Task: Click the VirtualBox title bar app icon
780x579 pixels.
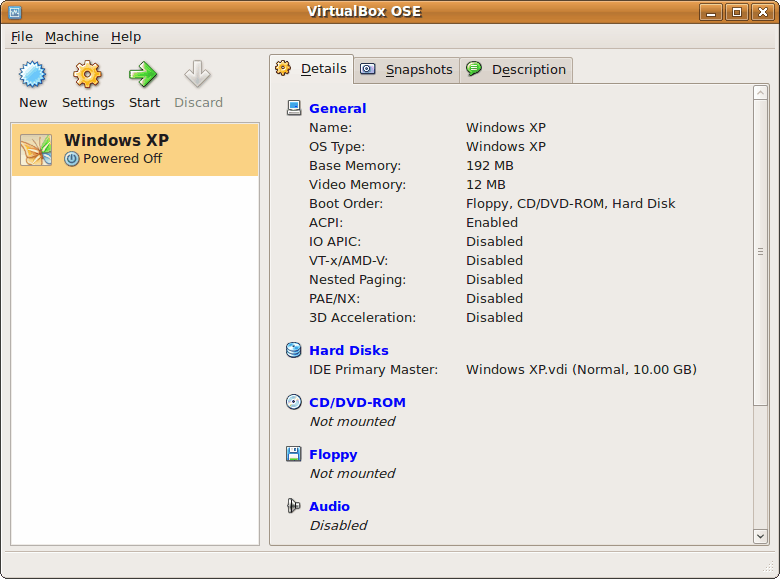Action: (x=15, y=12)
